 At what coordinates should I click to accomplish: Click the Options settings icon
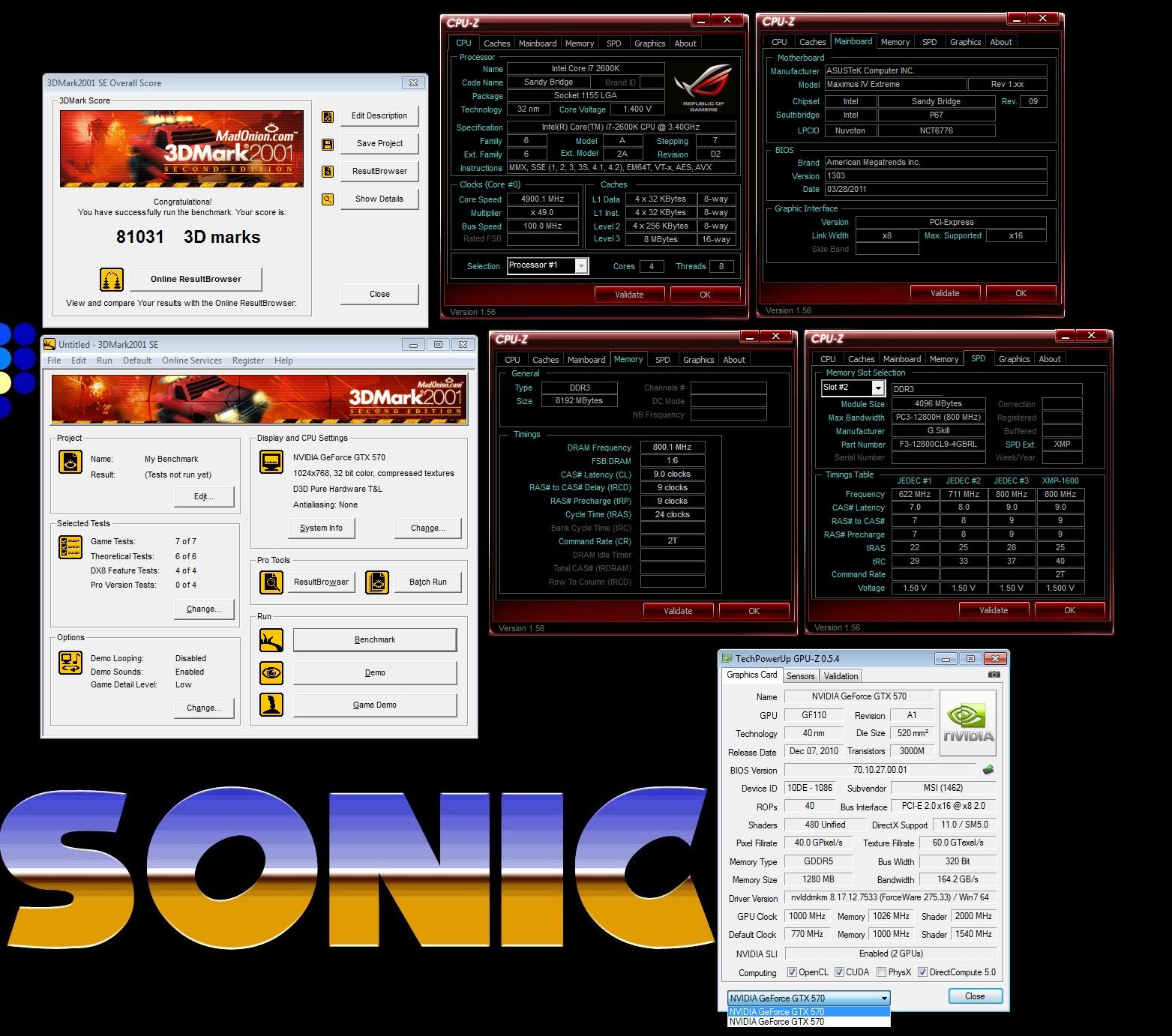click(x=70, y=663)
